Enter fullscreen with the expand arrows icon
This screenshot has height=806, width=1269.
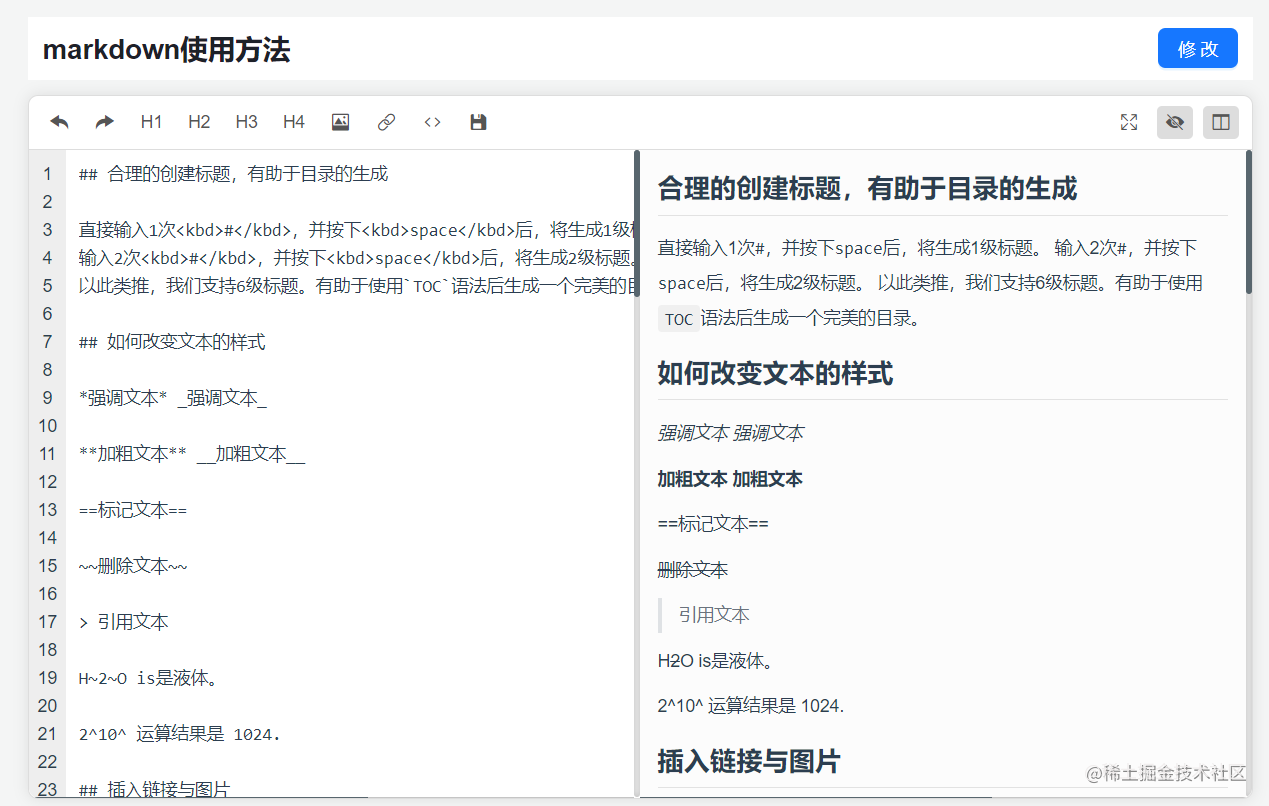click(1129, 121)
